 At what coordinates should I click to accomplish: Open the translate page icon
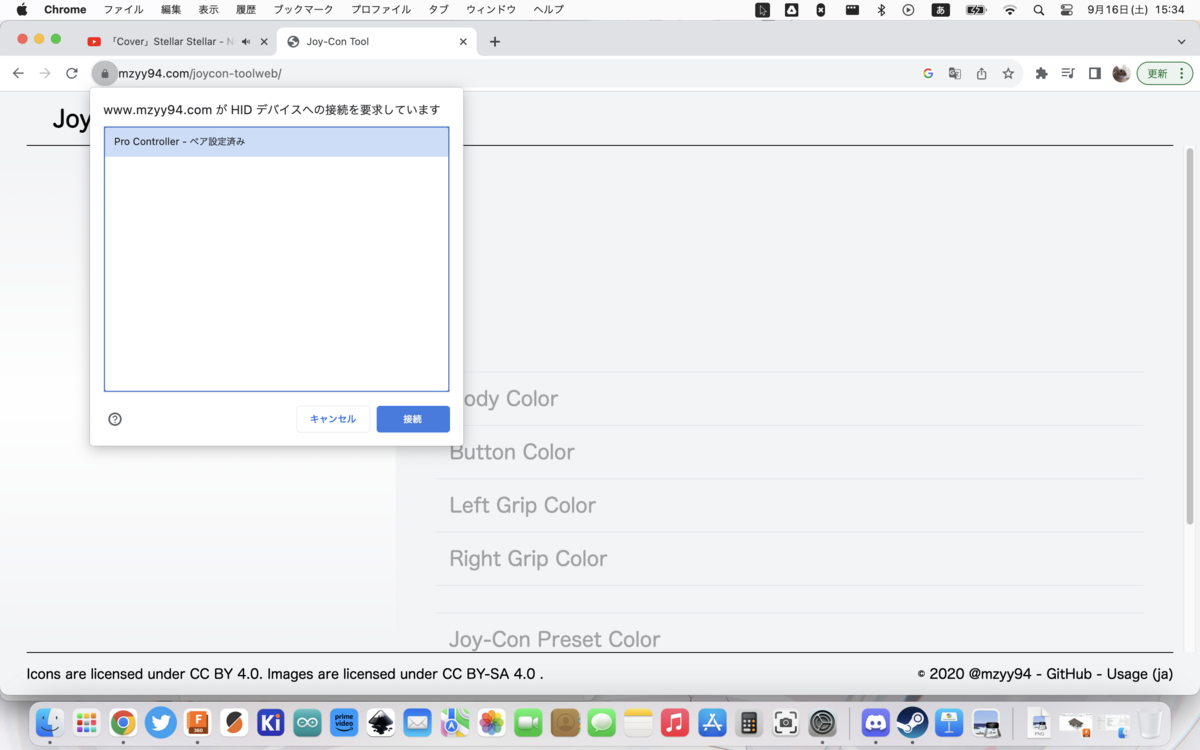pos(955,74)
